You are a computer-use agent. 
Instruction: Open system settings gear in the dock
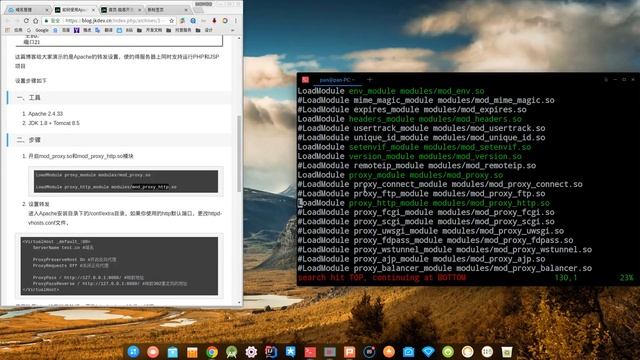click(251, 352)
